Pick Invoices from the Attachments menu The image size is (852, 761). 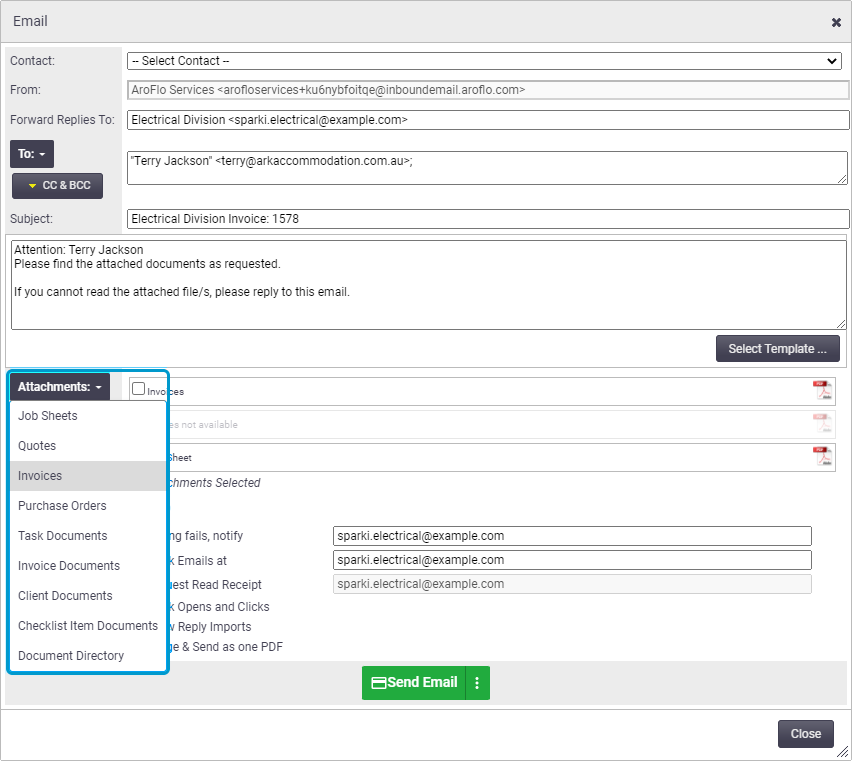pyautogui.click(x=88, y=476)
